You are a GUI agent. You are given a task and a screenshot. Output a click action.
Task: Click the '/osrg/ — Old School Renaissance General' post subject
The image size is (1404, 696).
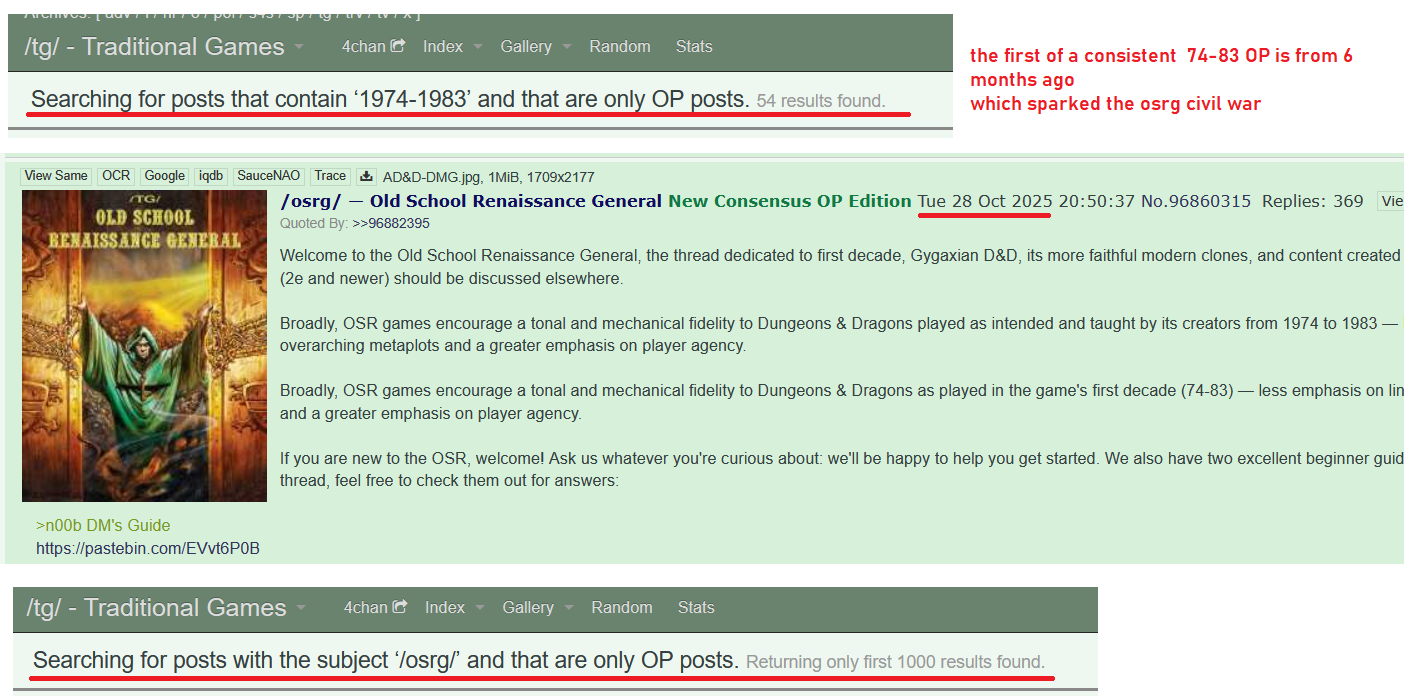pos(471,201)
